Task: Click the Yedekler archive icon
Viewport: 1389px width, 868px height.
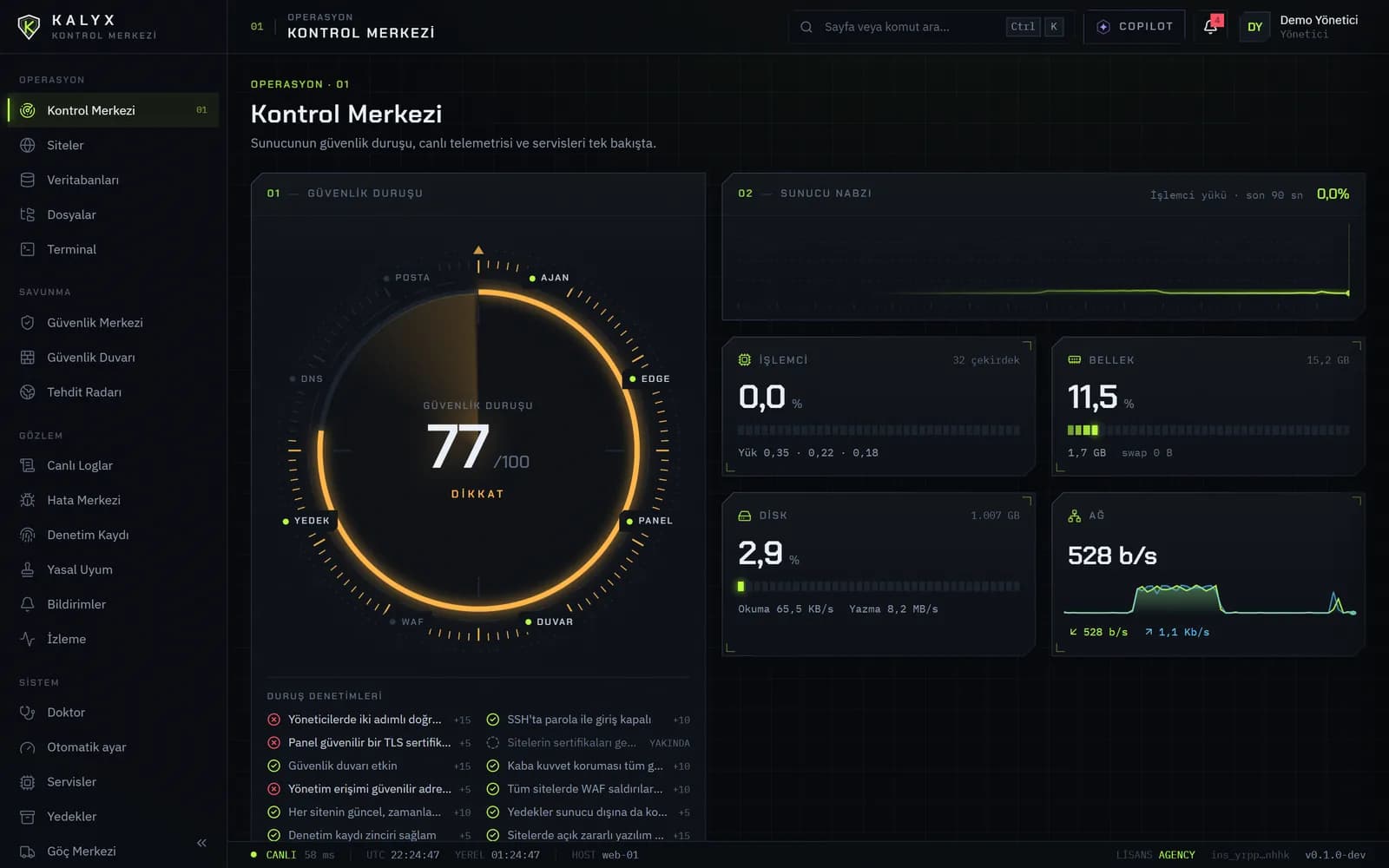Action: [28, 816]
